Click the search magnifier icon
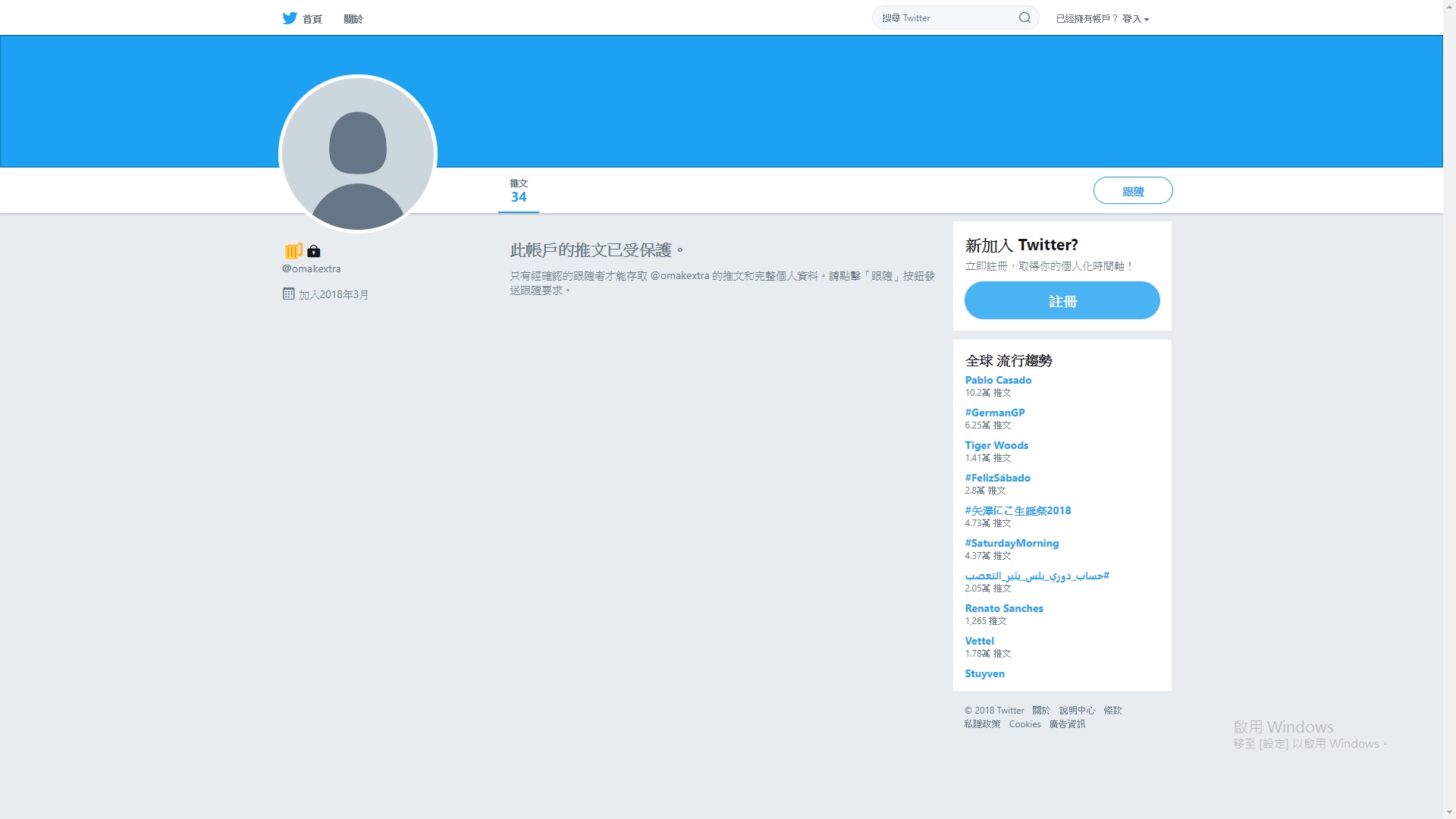Screen dimensions: 1456x819 pos(1025,18)
